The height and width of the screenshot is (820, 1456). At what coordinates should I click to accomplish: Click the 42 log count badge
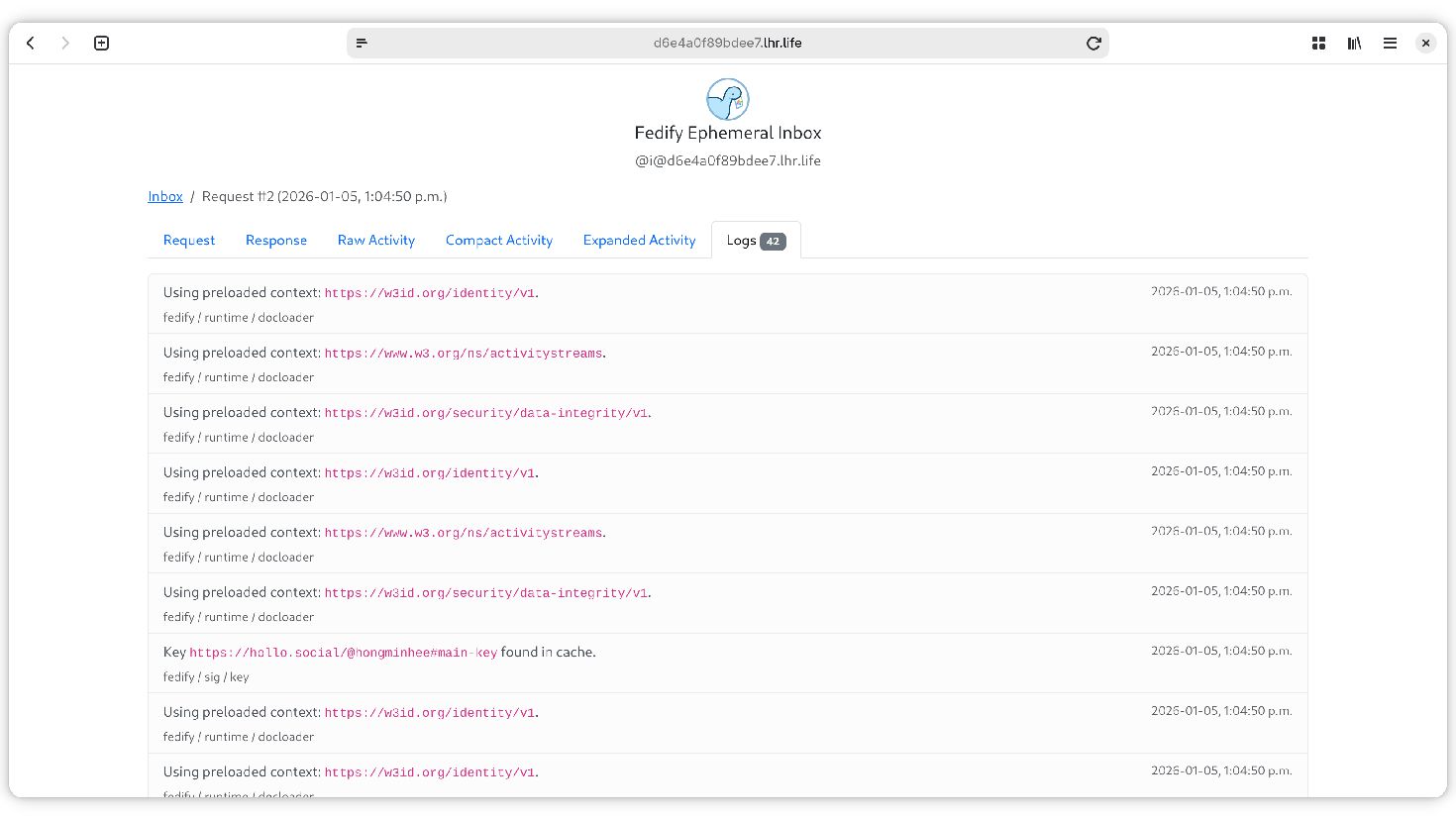tap(773, 241)
